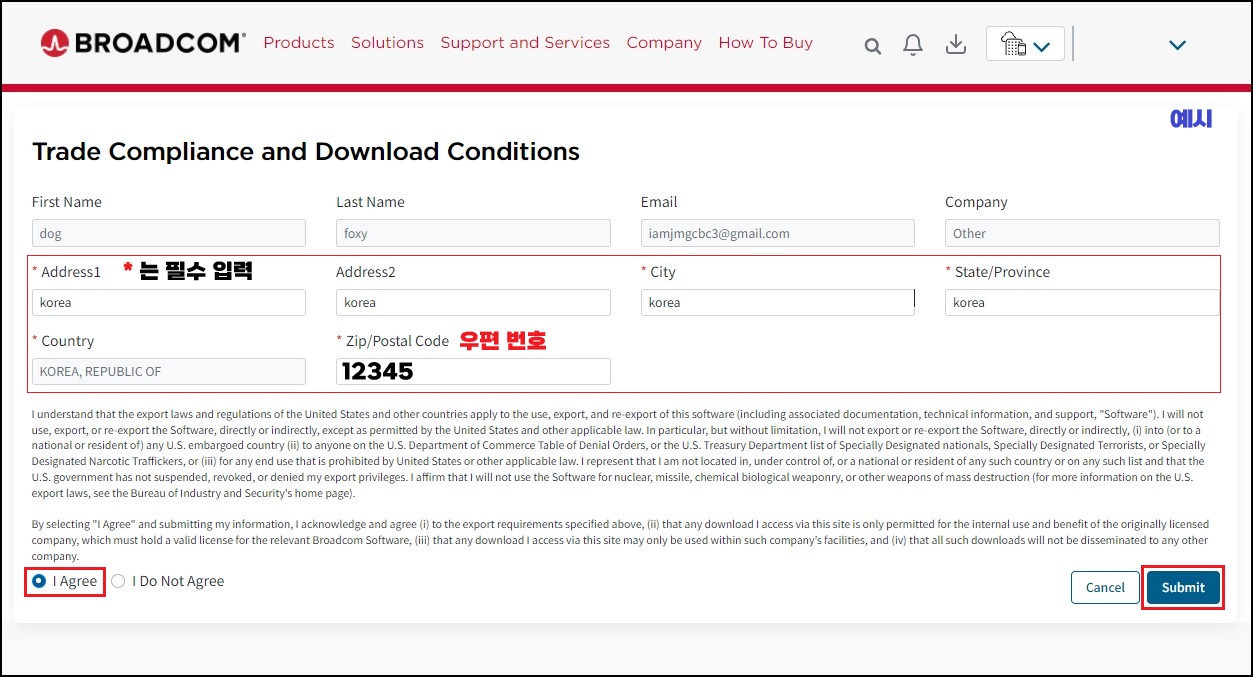Click the State/Province input field
This screenshot has height=677, width=1253.
[x=1082, y=302]
